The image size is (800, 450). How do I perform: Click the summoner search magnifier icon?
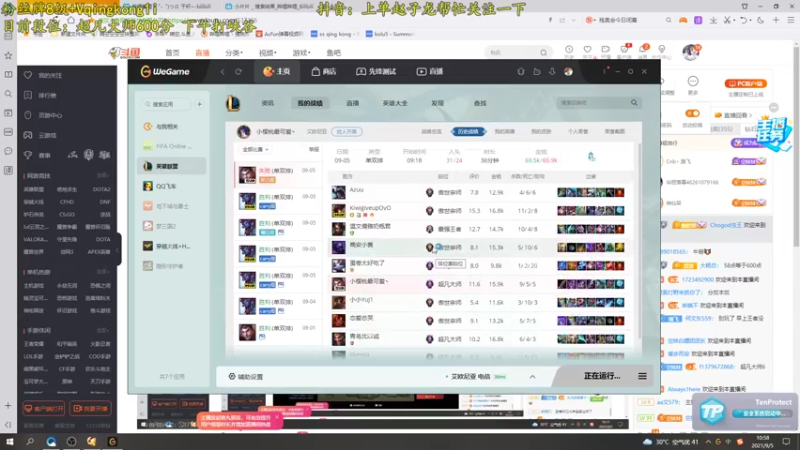634,103
